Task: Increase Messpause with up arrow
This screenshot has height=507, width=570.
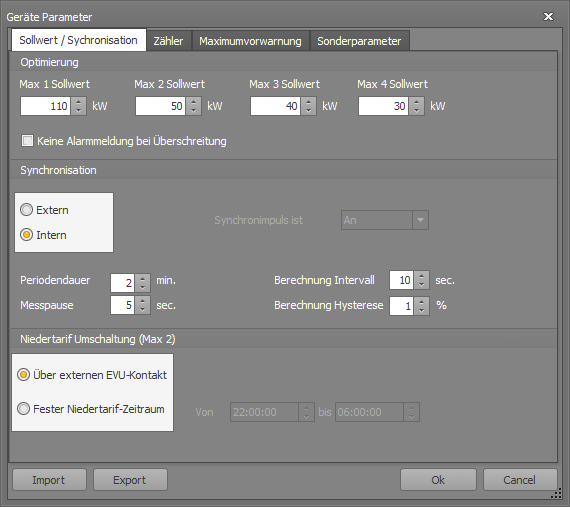Action: coord(142,301)
